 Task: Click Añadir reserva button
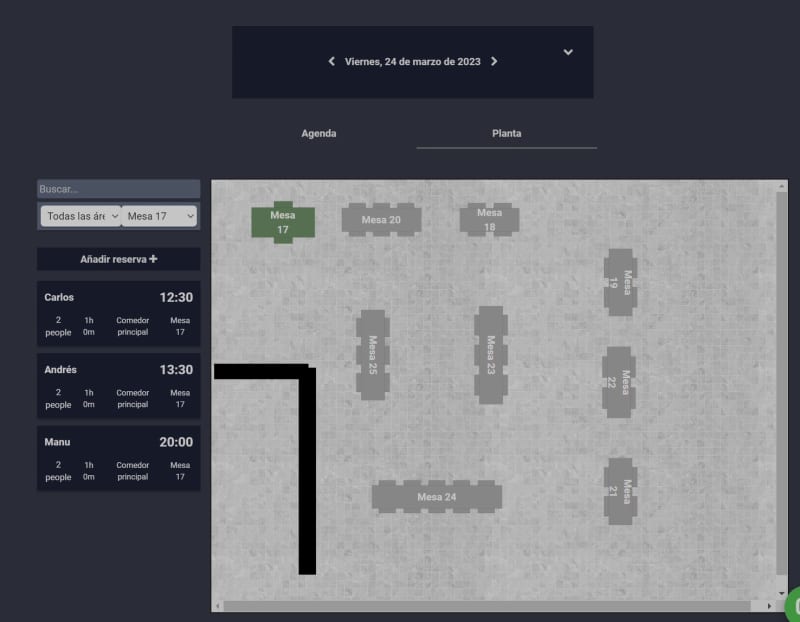coord(118,259)
